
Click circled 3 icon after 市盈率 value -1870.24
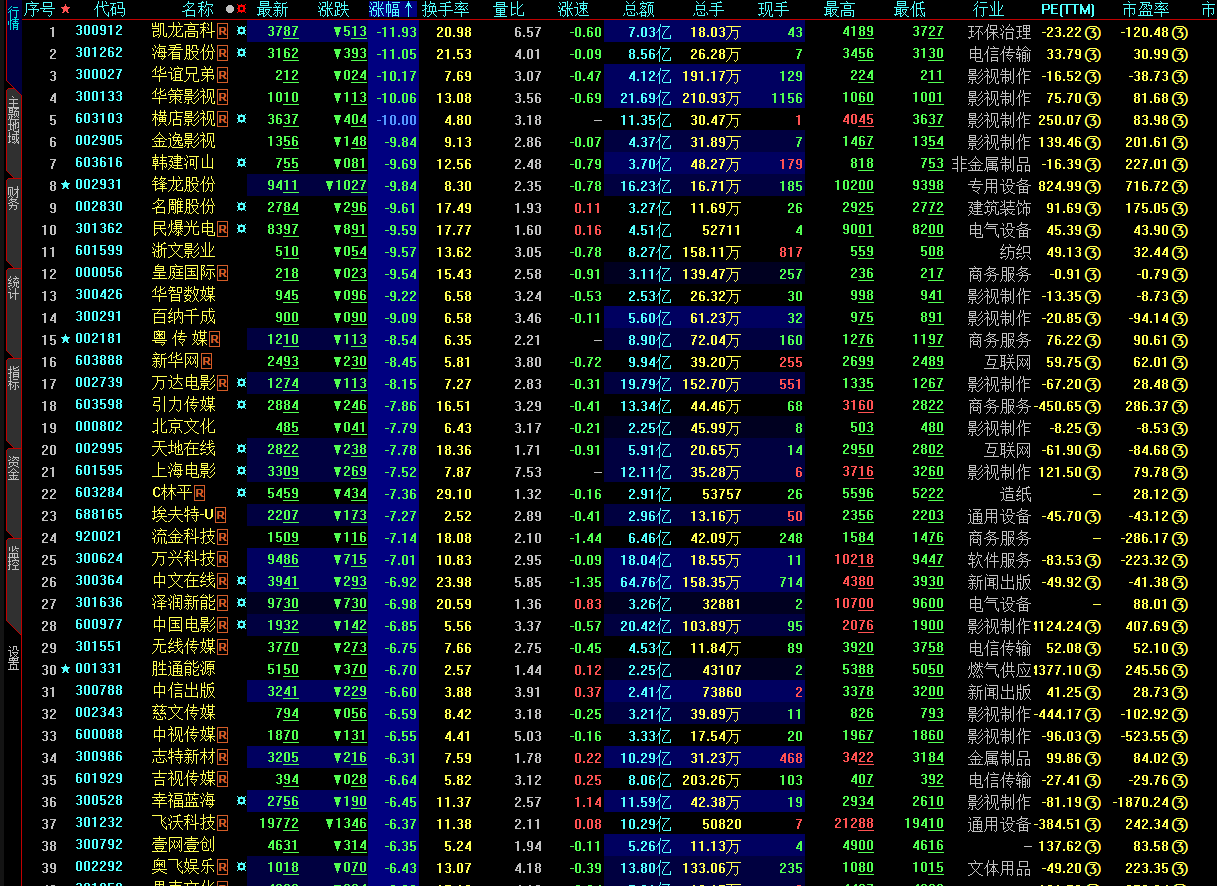tap(1180, 802)
